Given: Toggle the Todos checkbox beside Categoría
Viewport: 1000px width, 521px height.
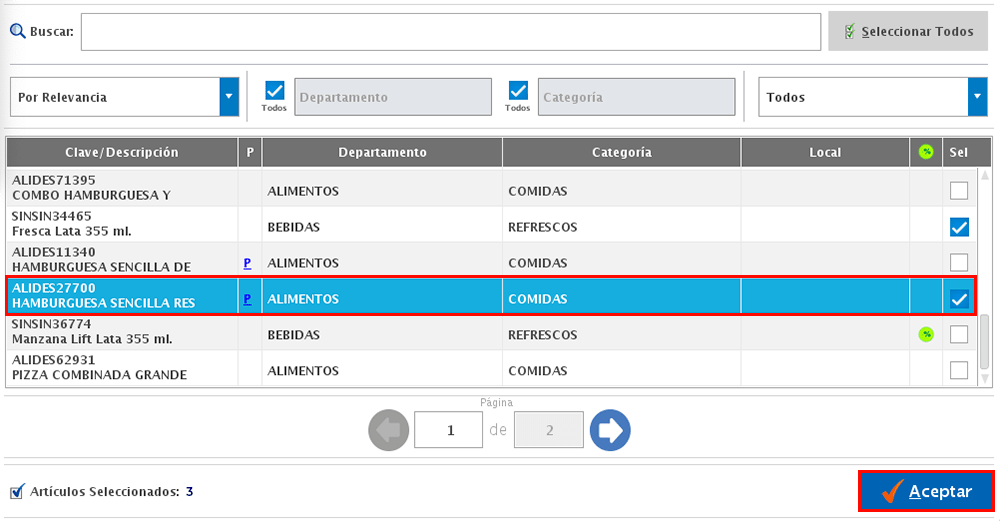Looking at the screenshot, I should pyautogui.click(x=518, y=91).
